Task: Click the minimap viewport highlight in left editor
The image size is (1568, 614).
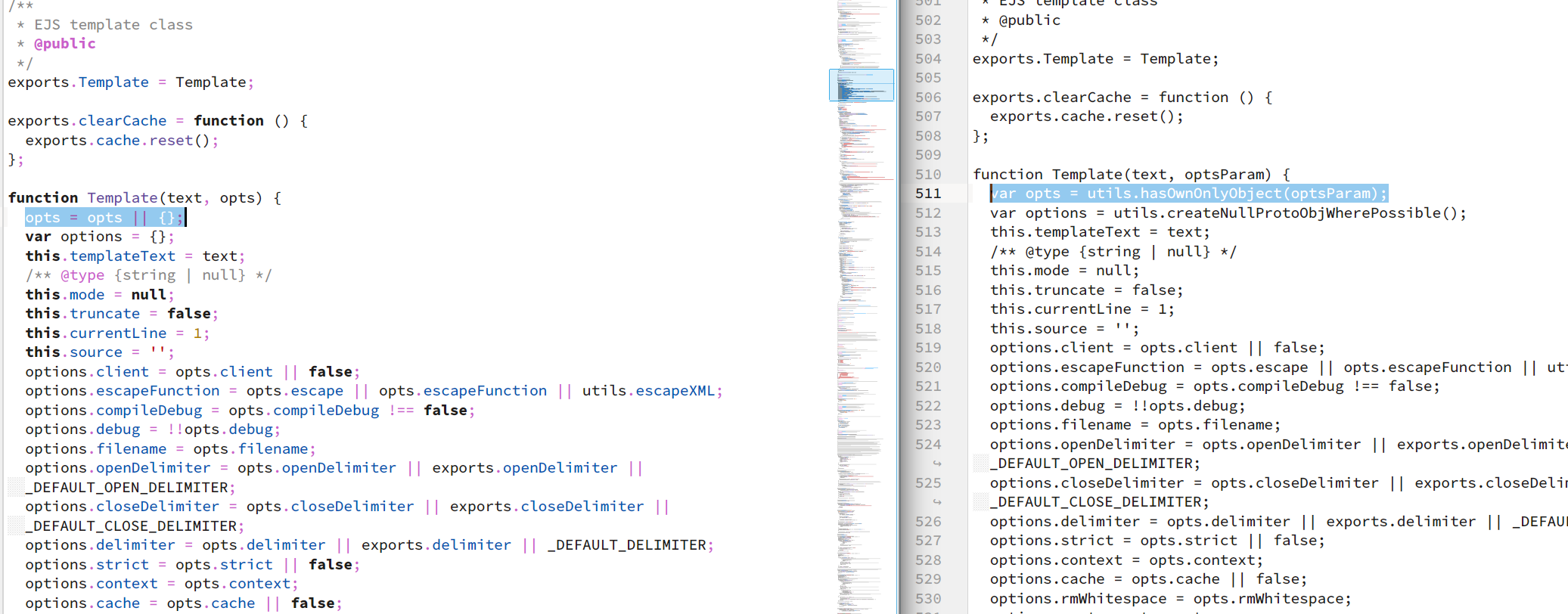Action: (862, 85)
